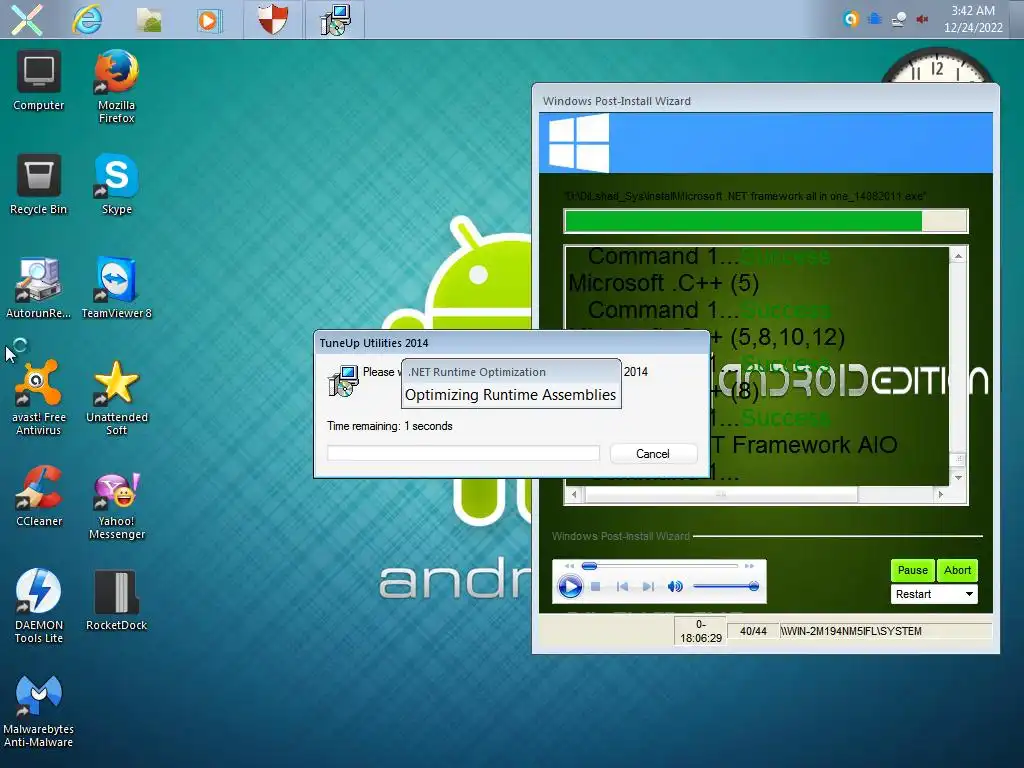
Task: Launch Internet Explorer from the taskbar
Action: [87, 20]
